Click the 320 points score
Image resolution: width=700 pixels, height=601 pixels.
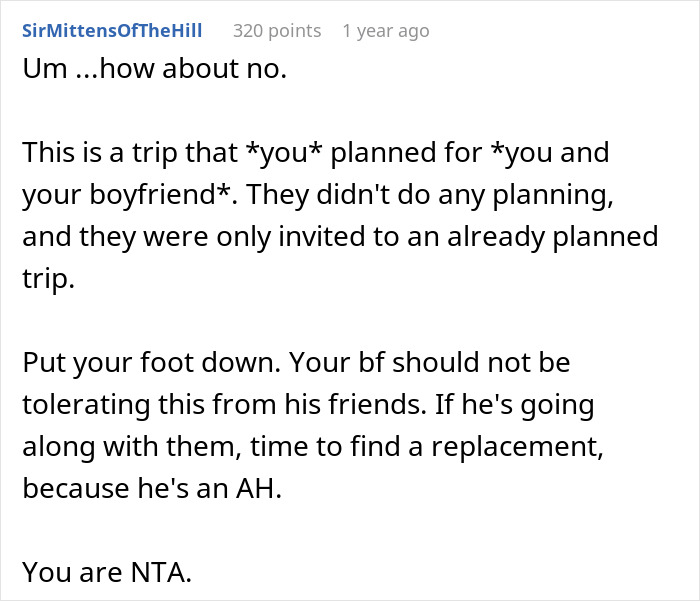[x=277, y=31]
